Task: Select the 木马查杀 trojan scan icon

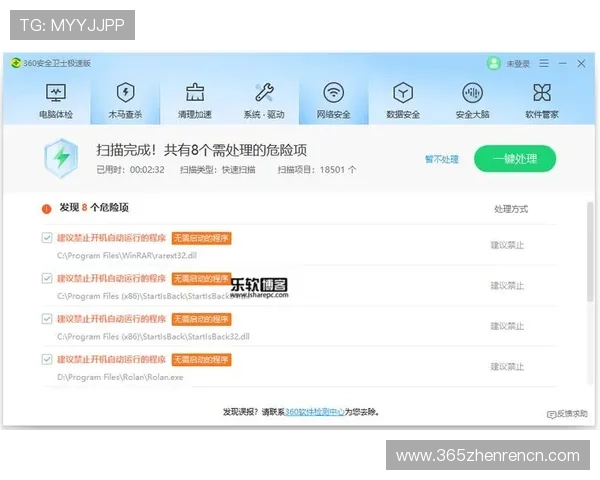Action: 126,92
